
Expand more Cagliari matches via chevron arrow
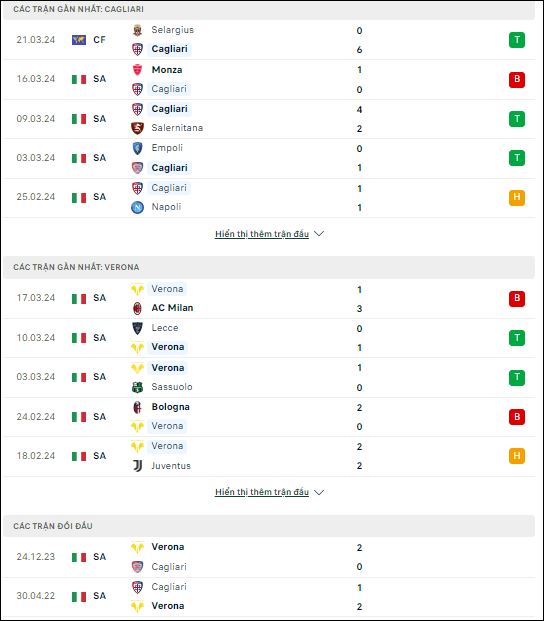[319, 234]
